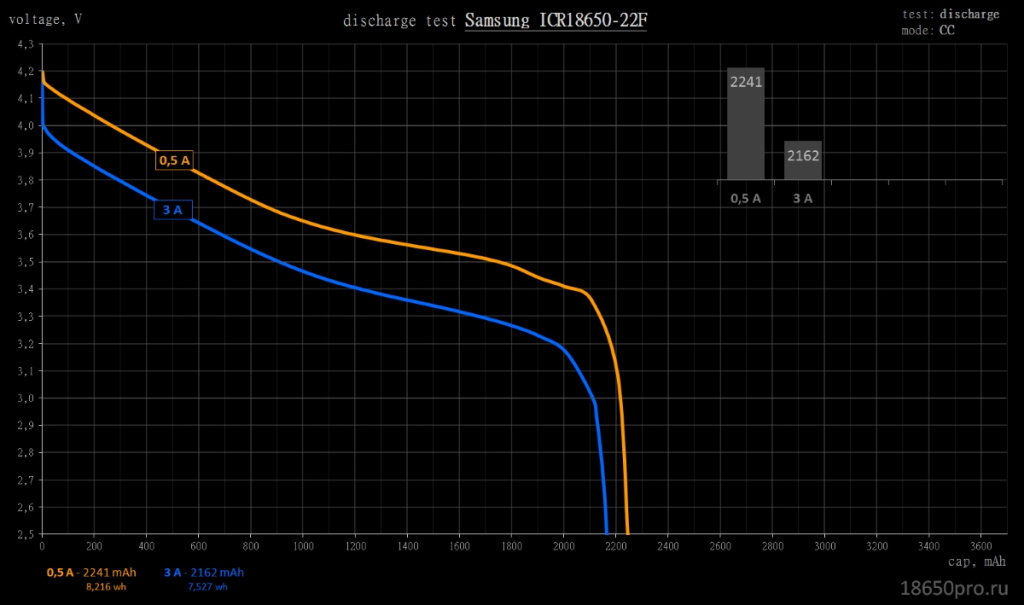
Task: Click the 2600 tick on the capacity axis
Action: tap(720, 546)
